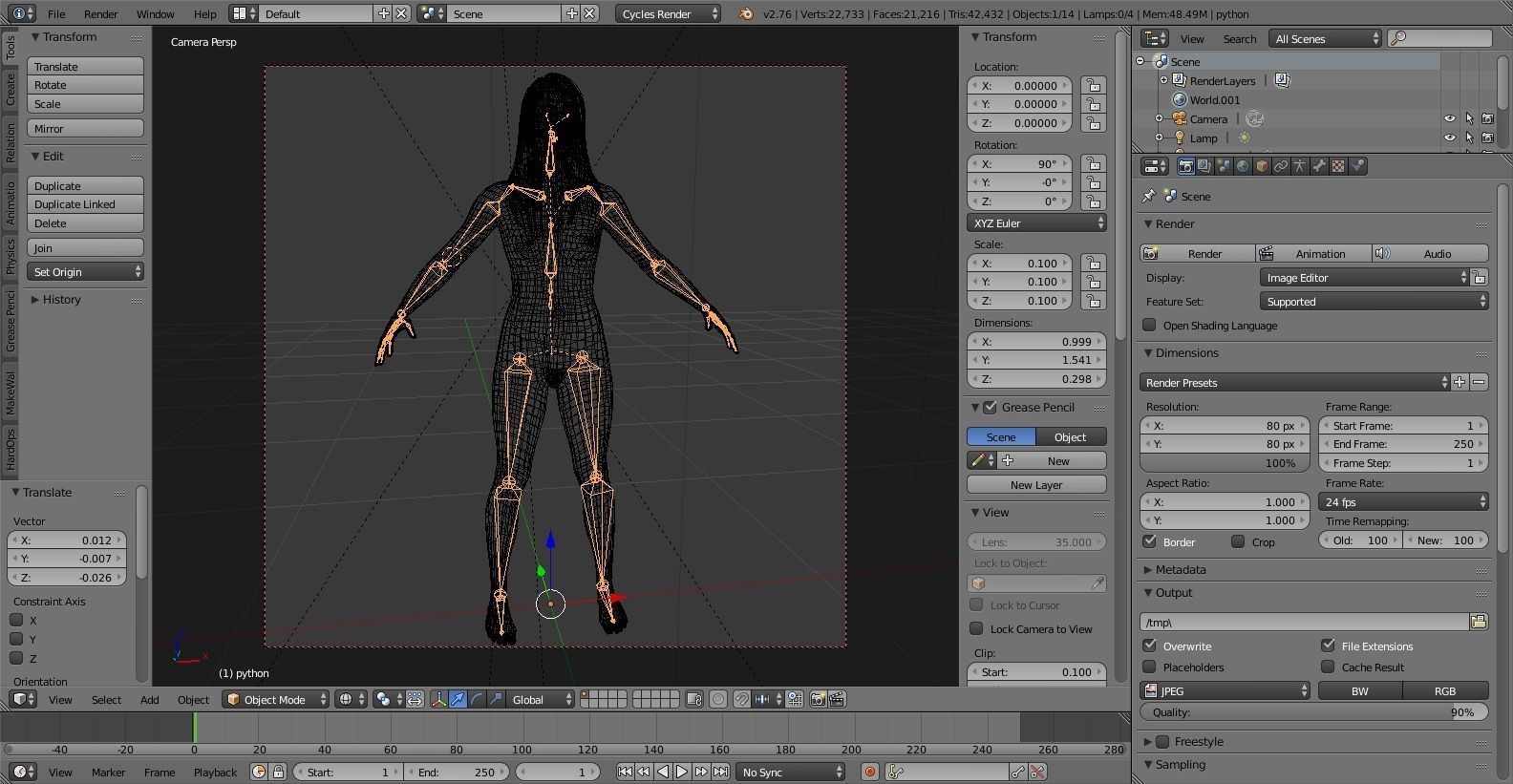This screenshot has height=784, width=1513.
Task: Click the OpenGL render image camera icon
Action: click(818, 700)
